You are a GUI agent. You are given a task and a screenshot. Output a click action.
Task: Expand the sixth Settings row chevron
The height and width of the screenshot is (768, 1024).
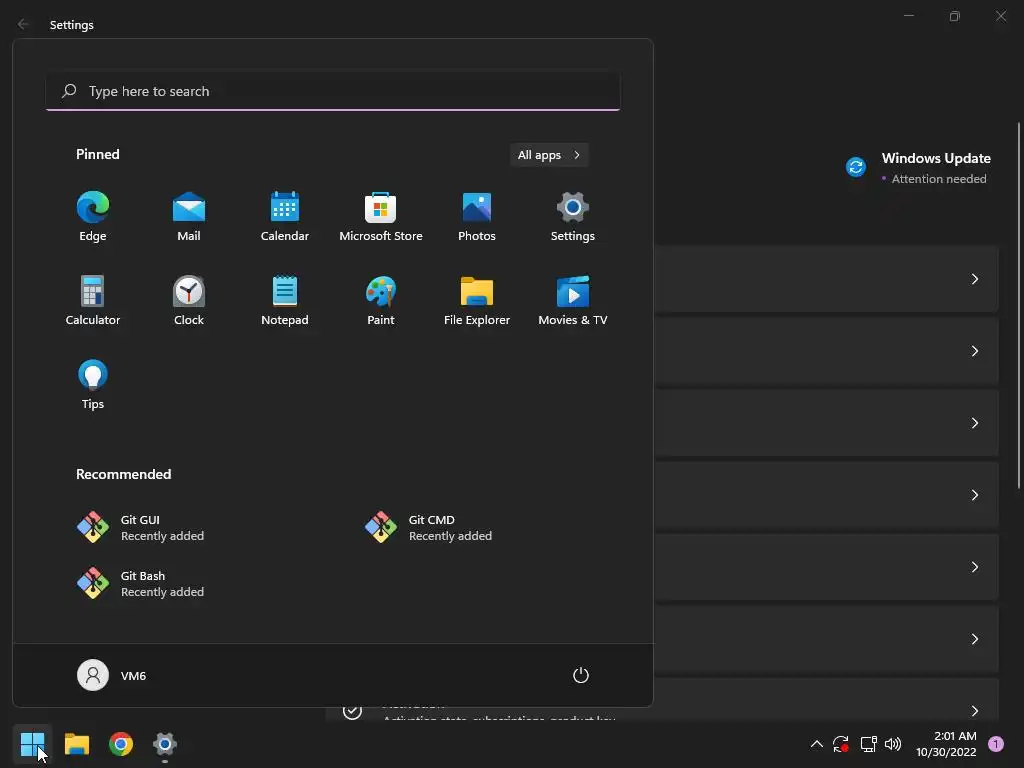point(974,639)
